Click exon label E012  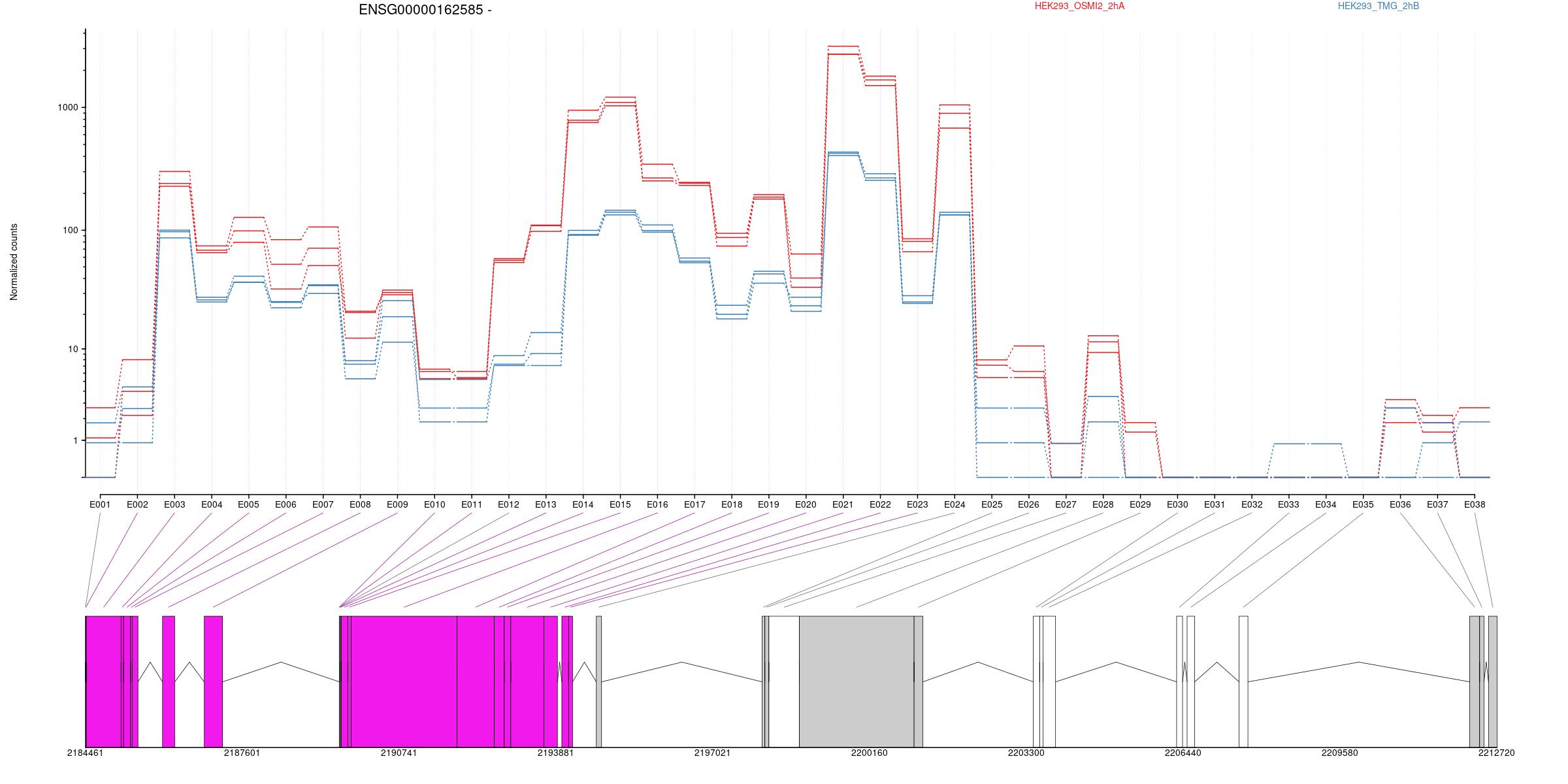[508, 504]
